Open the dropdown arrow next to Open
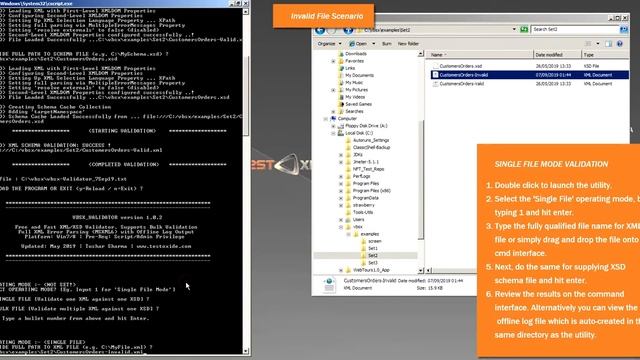Screen dimensions: 640x360 (x=373, y=44)
